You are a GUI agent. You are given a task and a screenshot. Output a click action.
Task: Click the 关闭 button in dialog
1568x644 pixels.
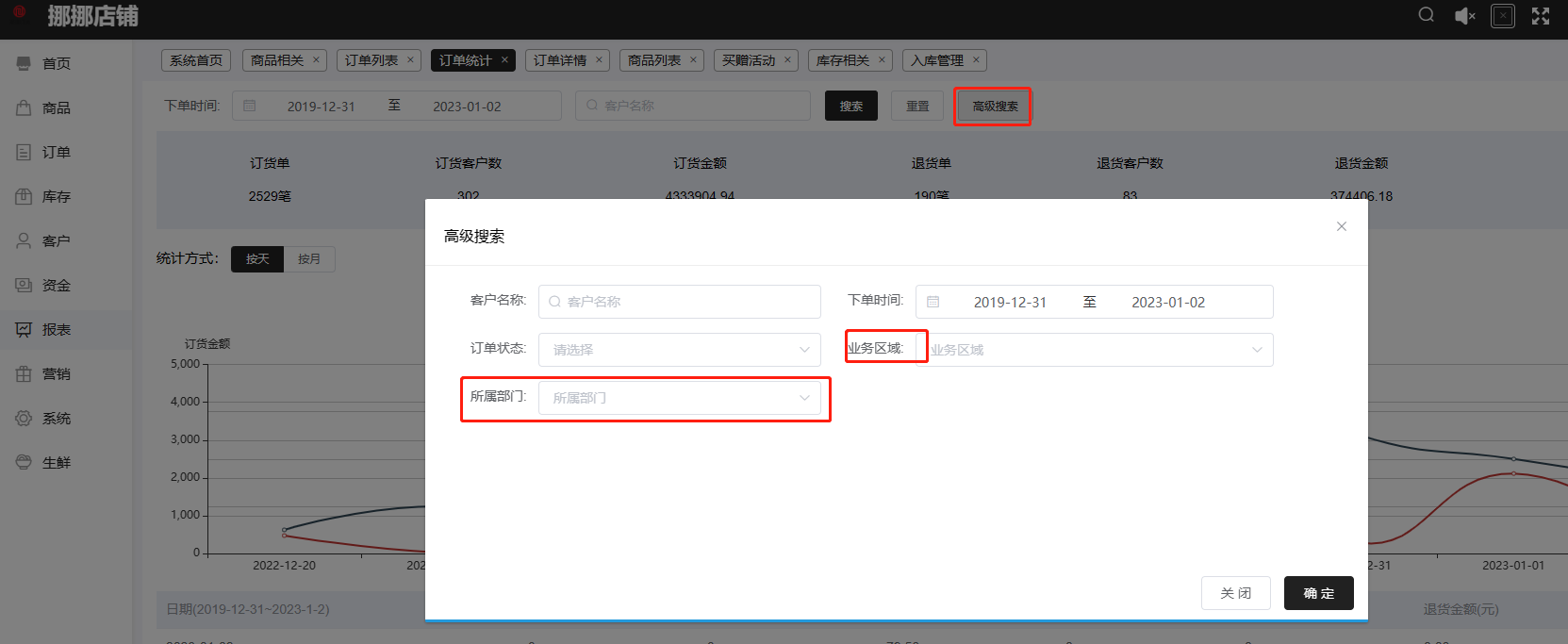tap(1235, 593)
